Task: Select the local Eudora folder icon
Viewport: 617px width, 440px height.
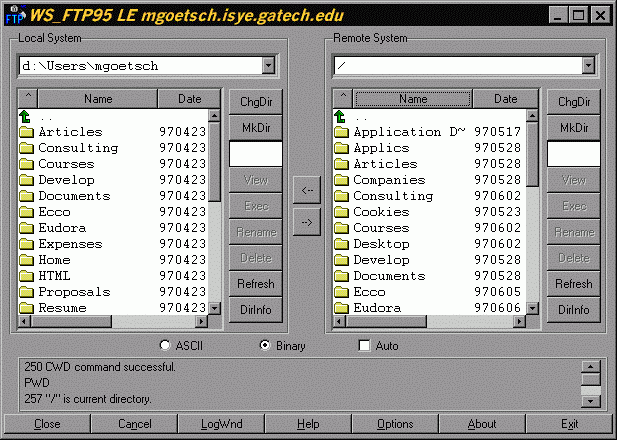Action: [27, 228]
